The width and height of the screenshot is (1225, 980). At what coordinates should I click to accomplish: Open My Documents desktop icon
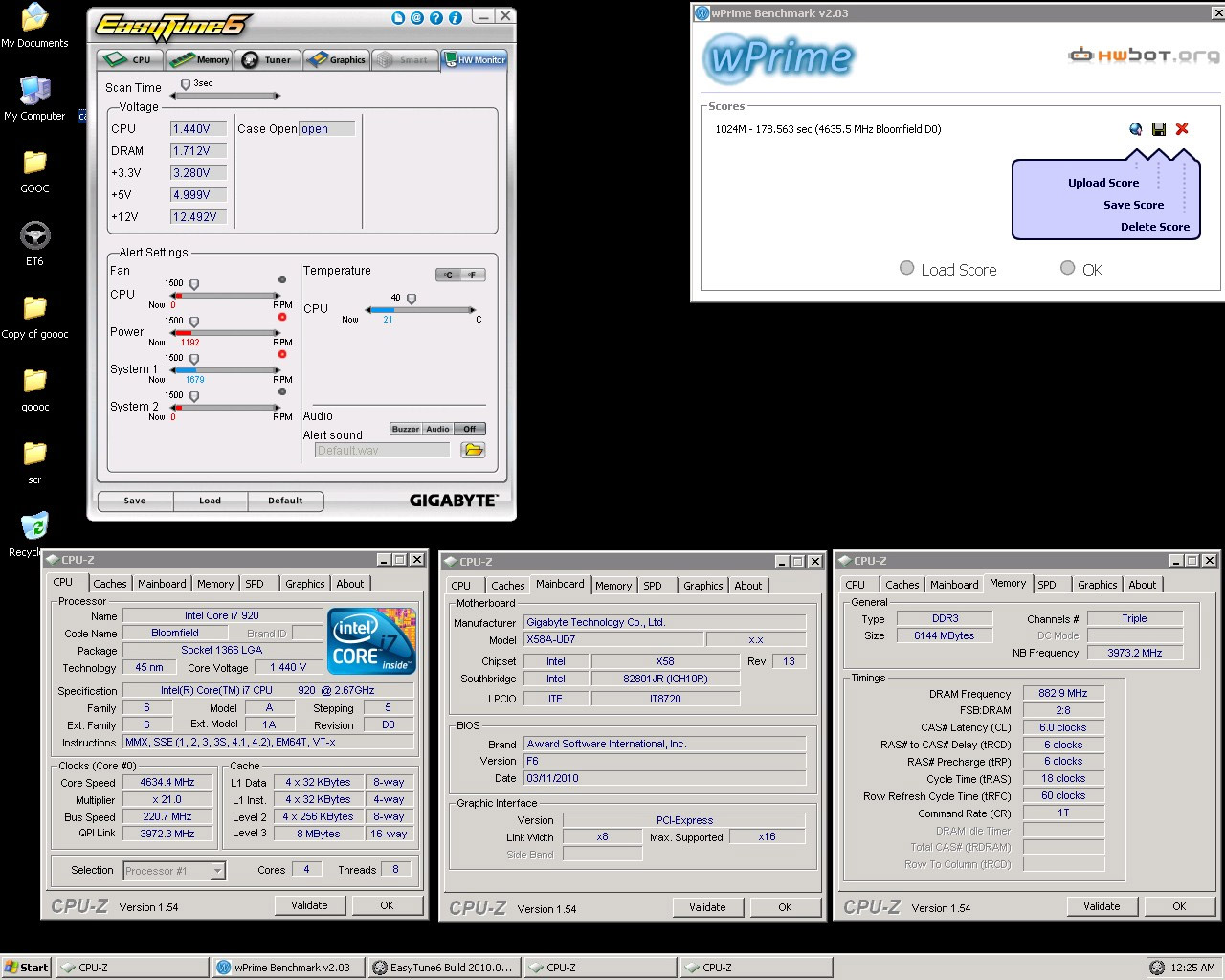coord(34,26)
